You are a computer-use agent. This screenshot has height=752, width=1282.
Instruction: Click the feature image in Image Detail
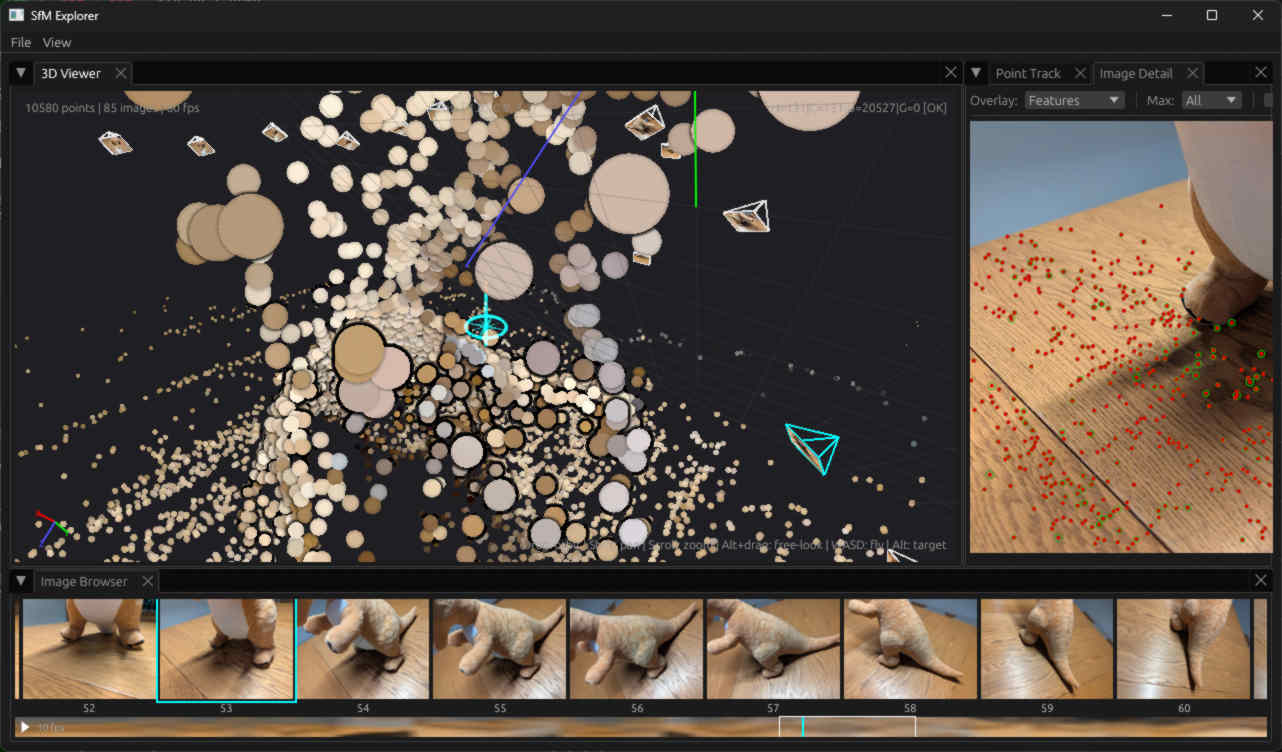[x=1121, y=337]
